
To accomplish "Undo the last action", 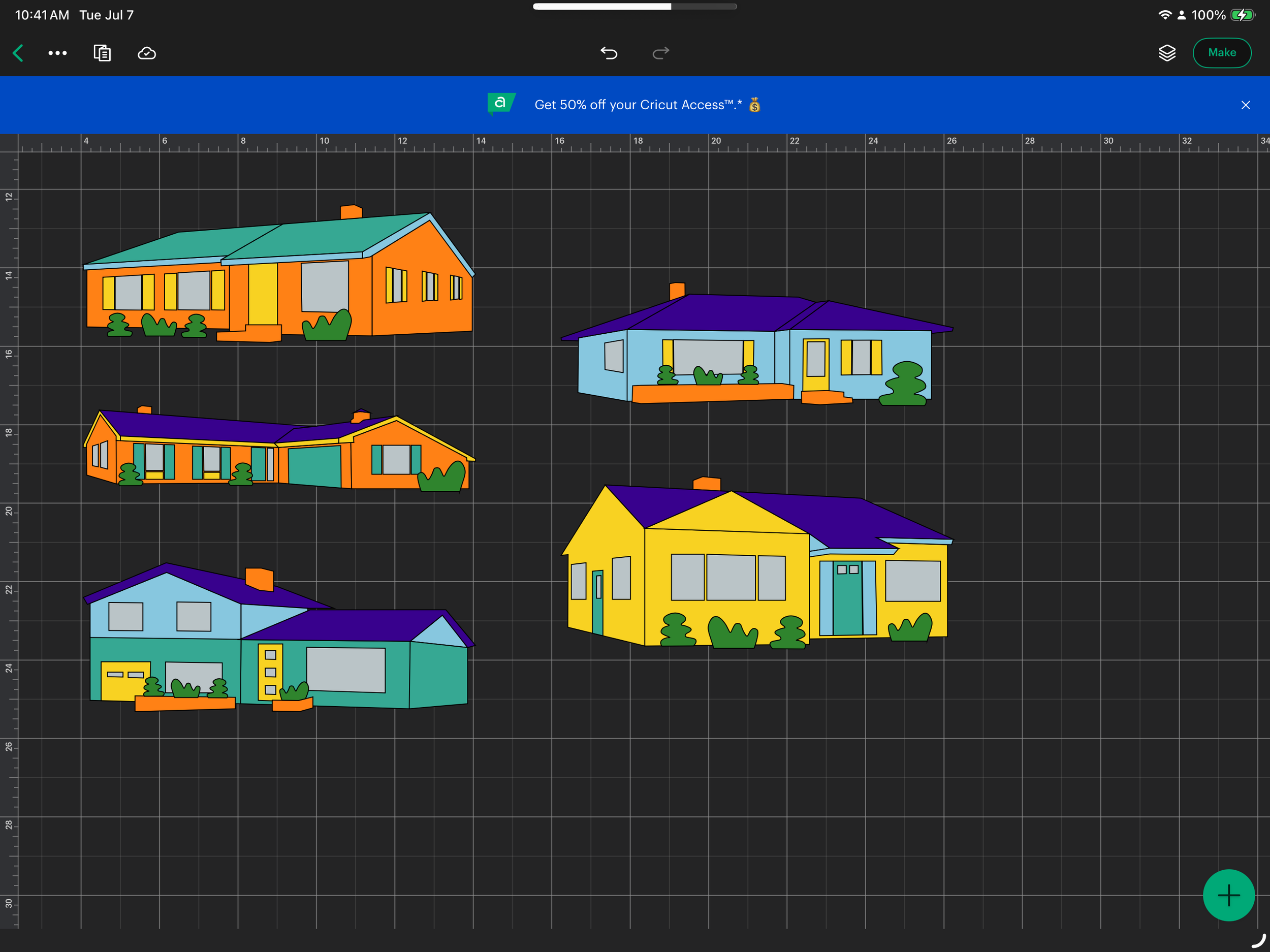I will pyautogui.click(x=609, y=53).
